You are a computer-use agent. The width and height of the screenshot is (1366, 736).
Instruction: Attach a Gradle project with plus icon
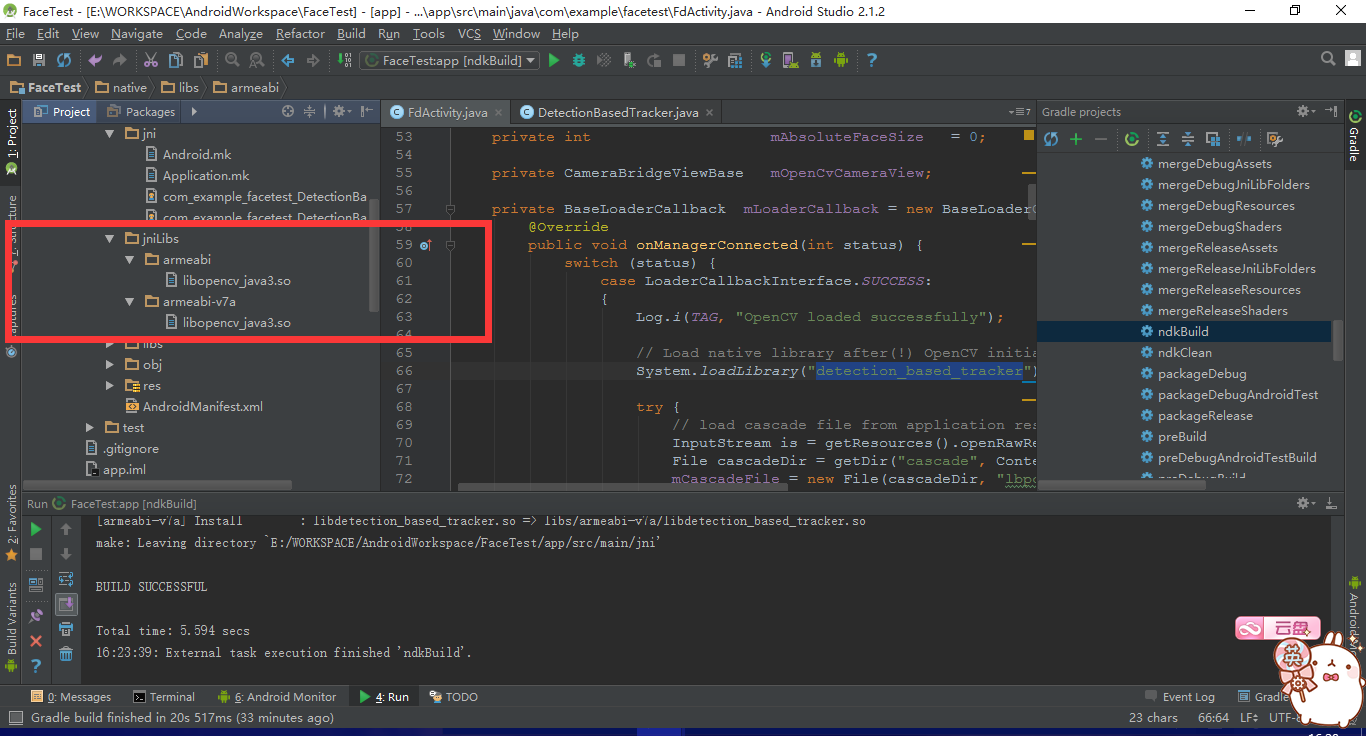pyautogui.click(x=1076, y=139)
